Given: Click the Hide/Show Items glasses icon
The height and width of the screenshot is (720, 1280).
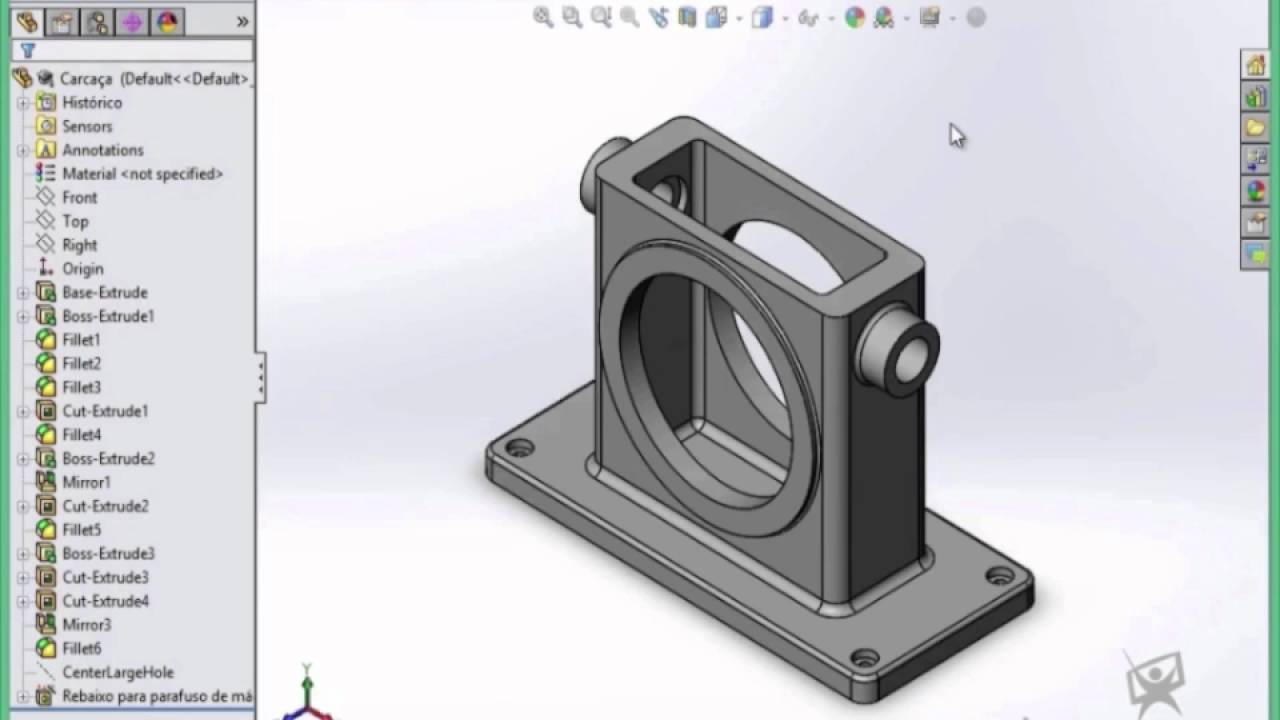Looking at the screenshot, I should [x=809, y=17].
